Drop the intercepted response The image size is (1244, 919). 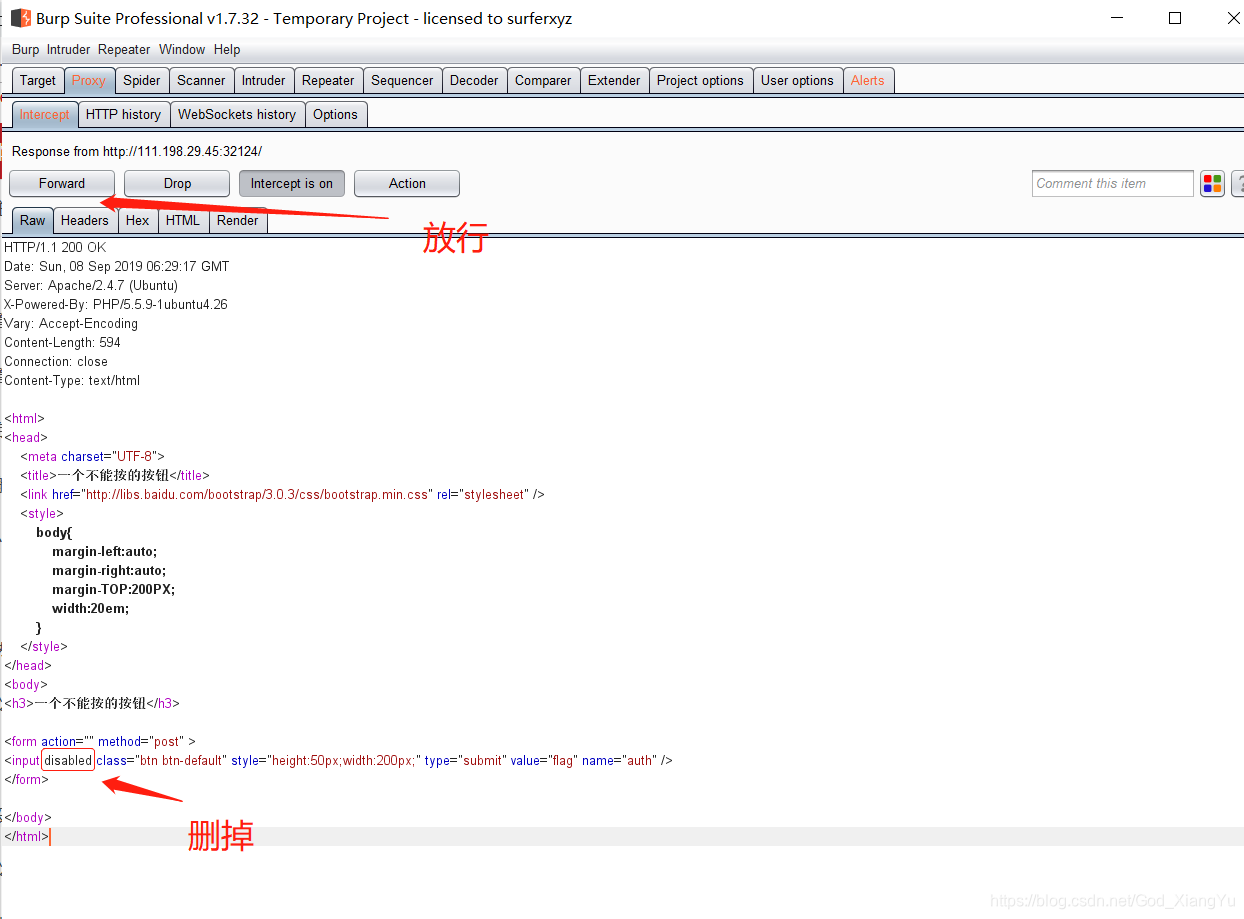[x=177, y=184]
